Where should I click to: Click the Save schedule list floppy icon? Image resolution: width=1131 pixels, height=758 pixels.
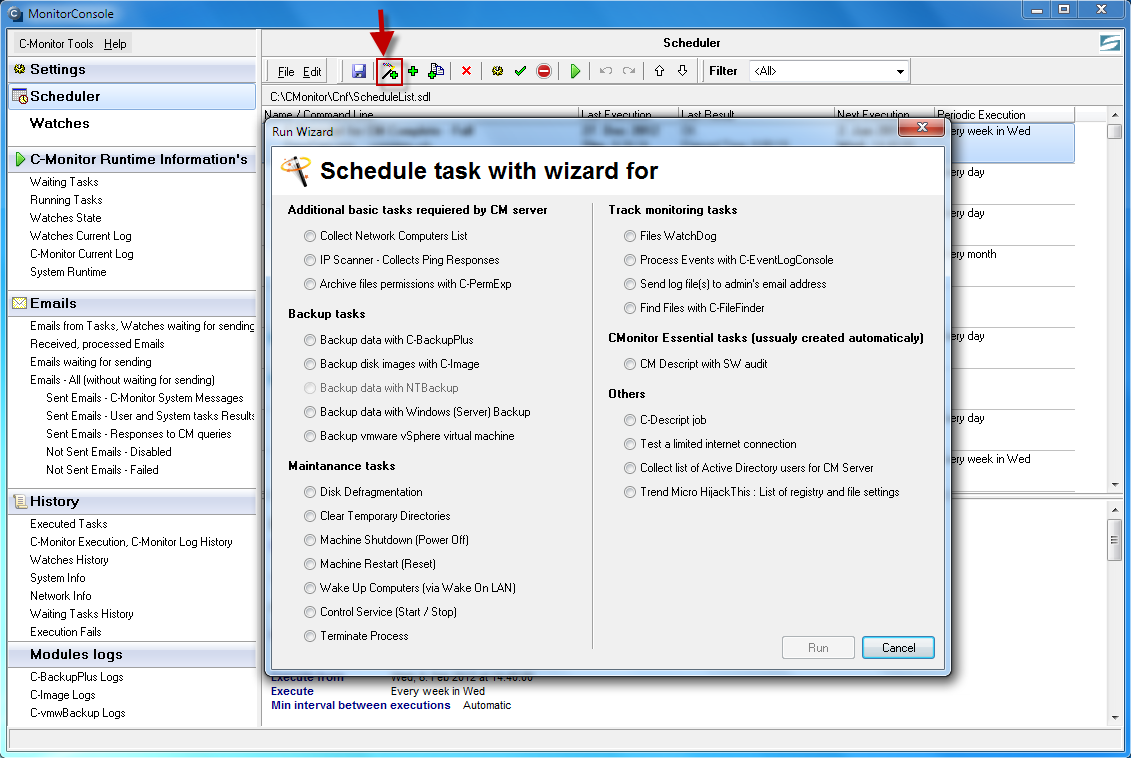pyautogui.click(x=358, y=71)
